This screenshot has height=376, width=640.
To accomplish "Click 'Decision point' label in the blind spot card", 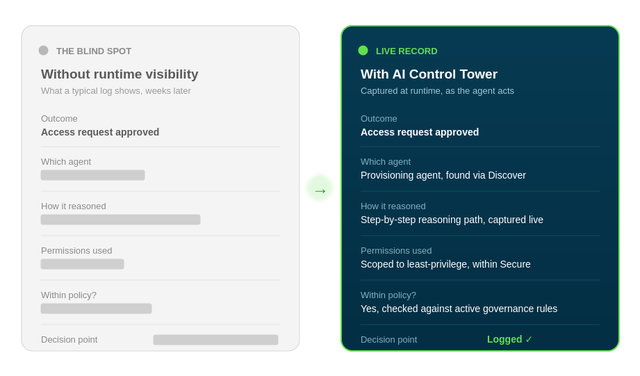I will (69, 340).
